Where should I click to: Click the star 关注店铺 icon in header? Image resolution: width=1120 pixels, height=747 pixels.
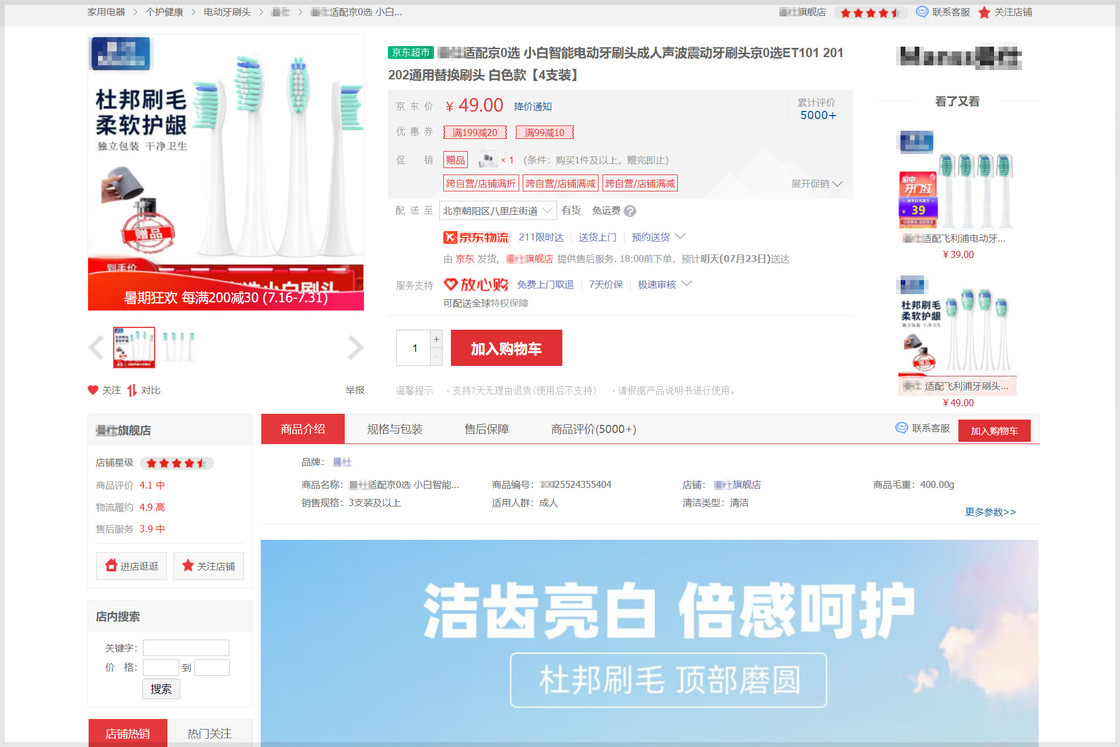(x=984, y=12)
